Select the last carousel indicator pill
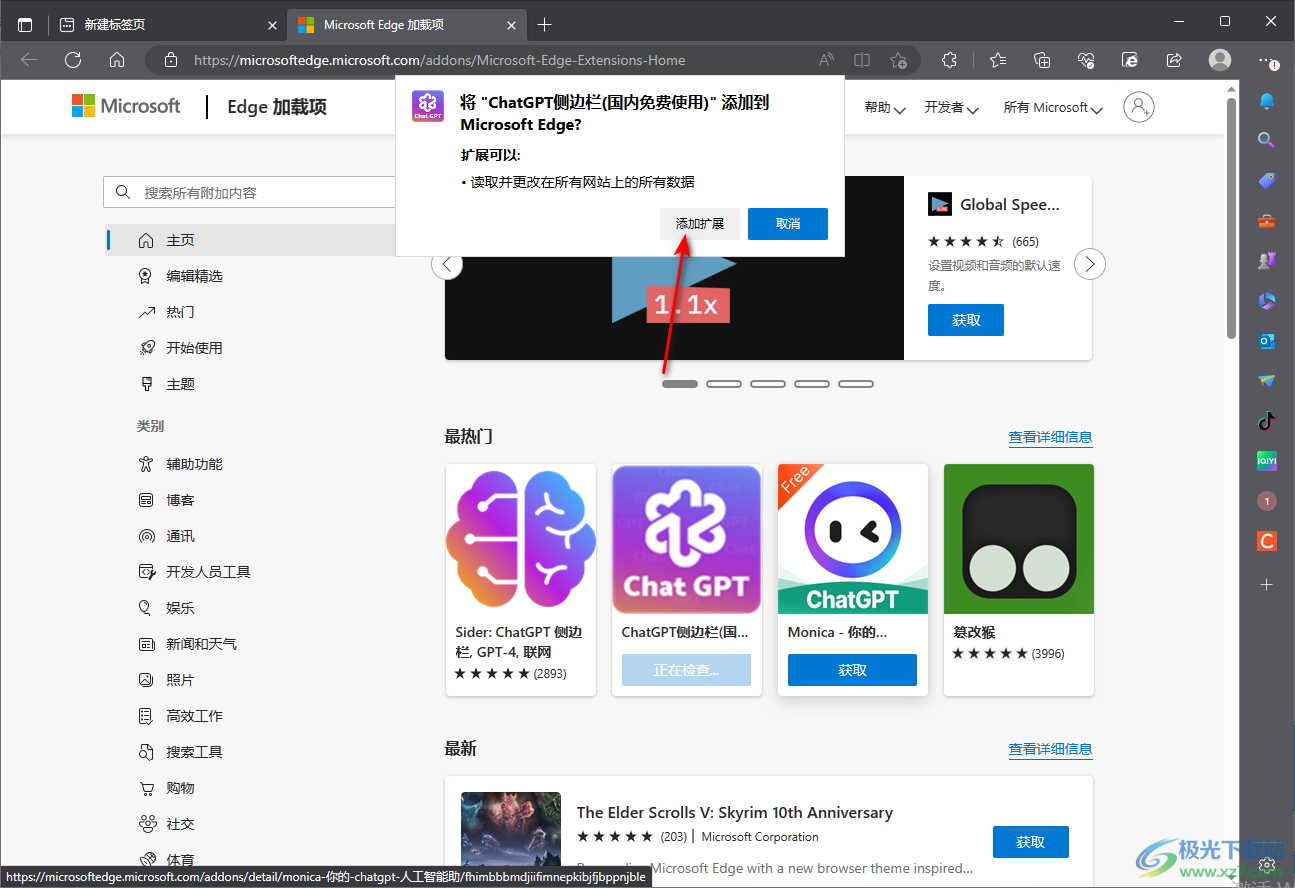This screenshot has width=1295, height=888. pos(856,384)
